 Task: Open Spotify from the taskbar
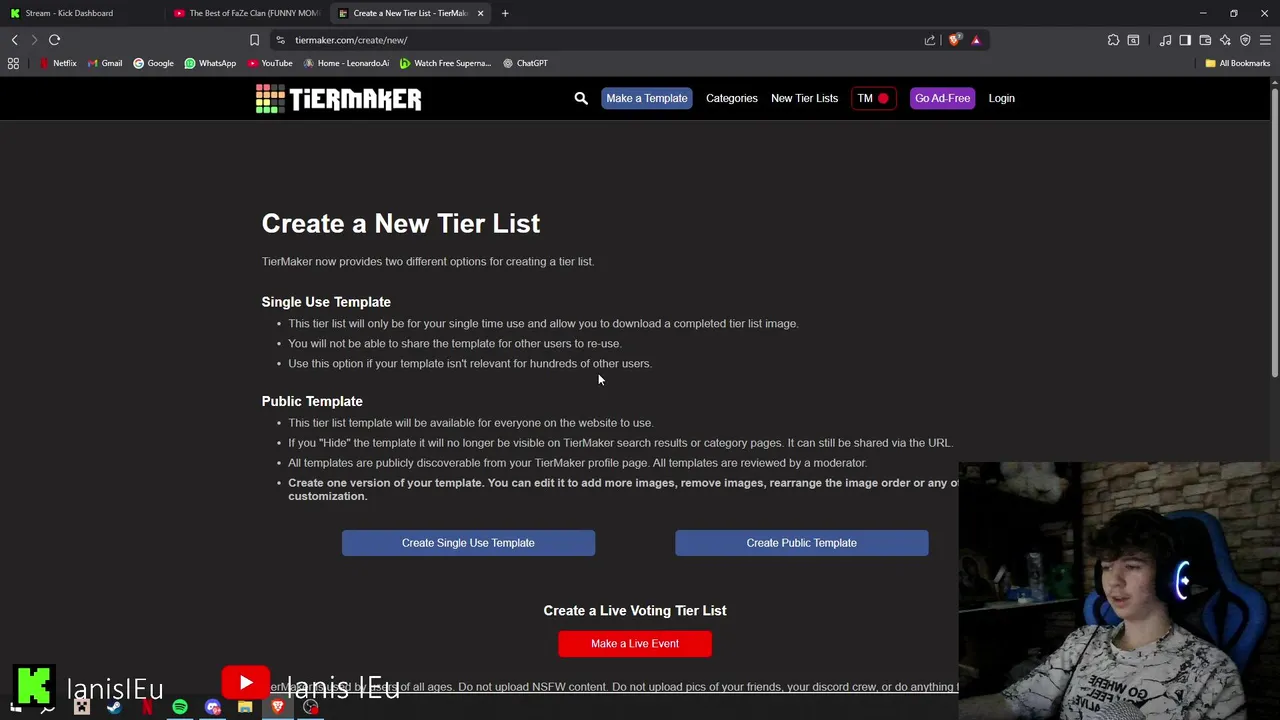[180, 707]
